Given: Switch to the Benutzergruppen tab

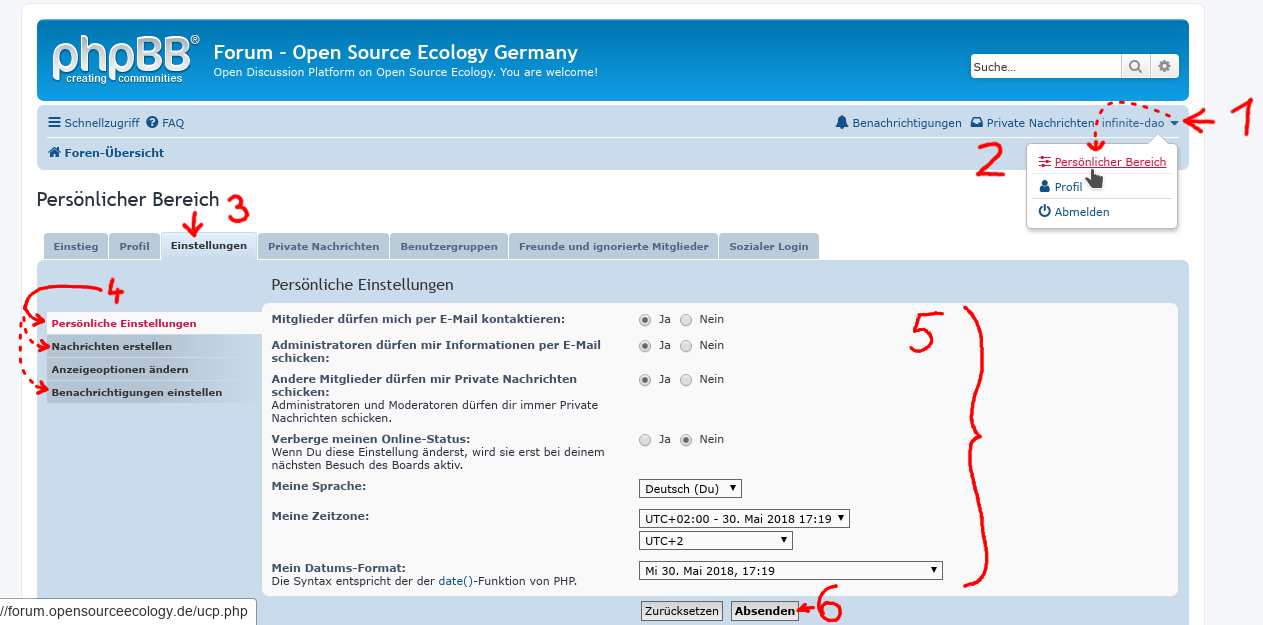Looking at the screenshot, I should pos(449,246).
